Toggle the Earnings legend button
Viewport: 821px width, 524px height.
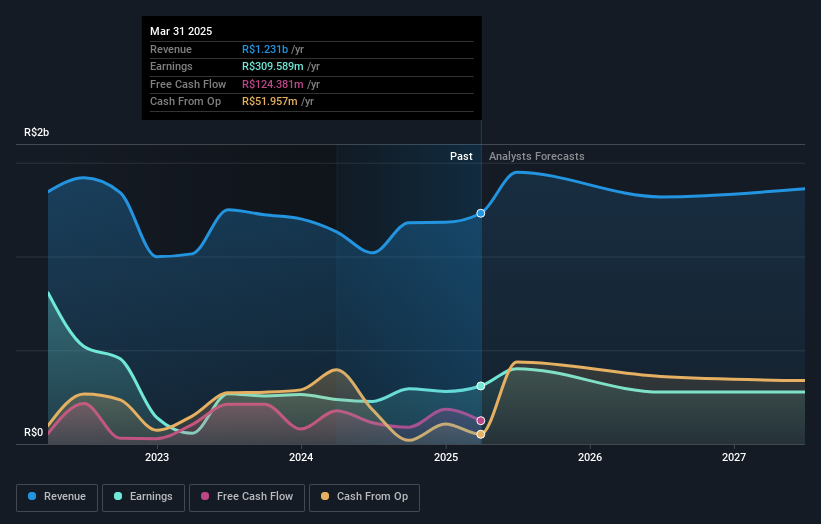click(x=143, y=497)
